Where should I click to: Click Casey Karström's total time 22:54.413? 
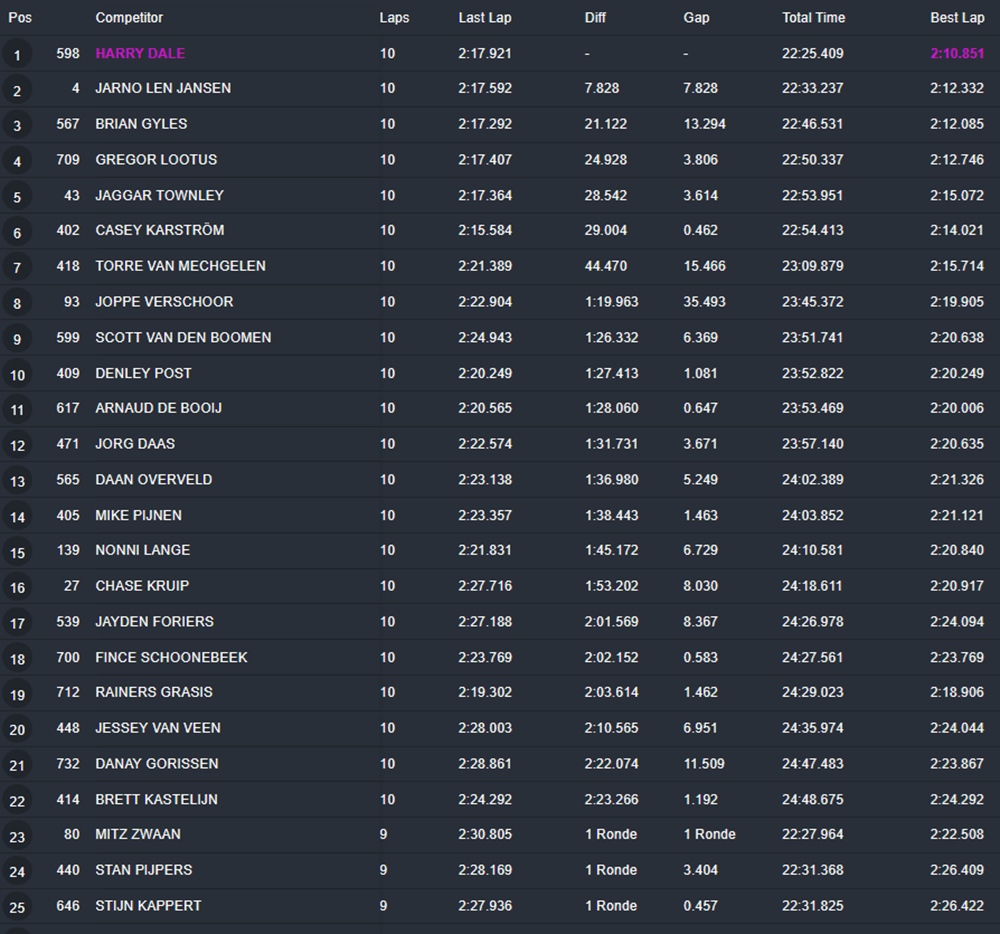click(812, 230)
